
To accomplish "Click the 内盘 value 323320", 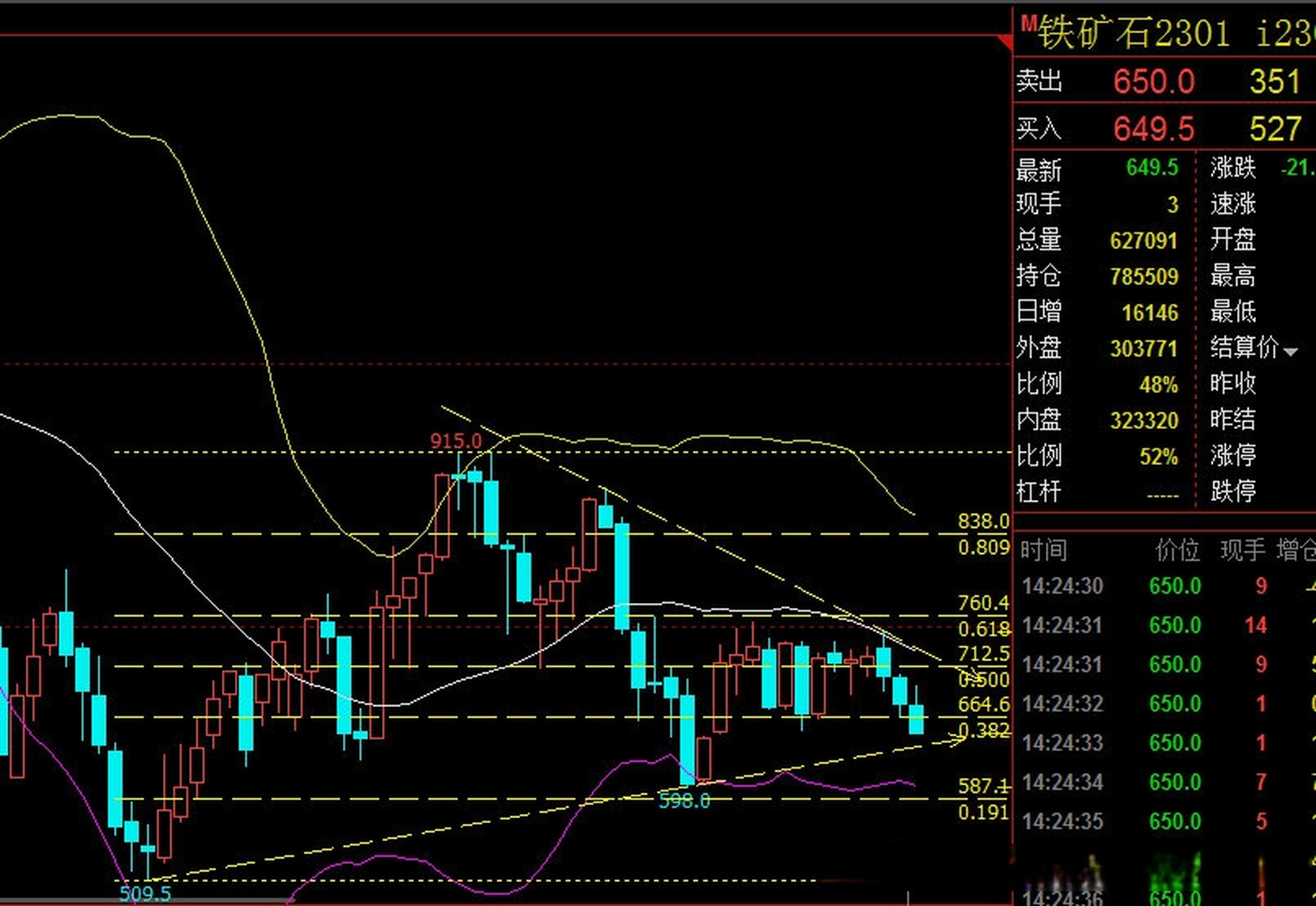I will coord(1144,420).
